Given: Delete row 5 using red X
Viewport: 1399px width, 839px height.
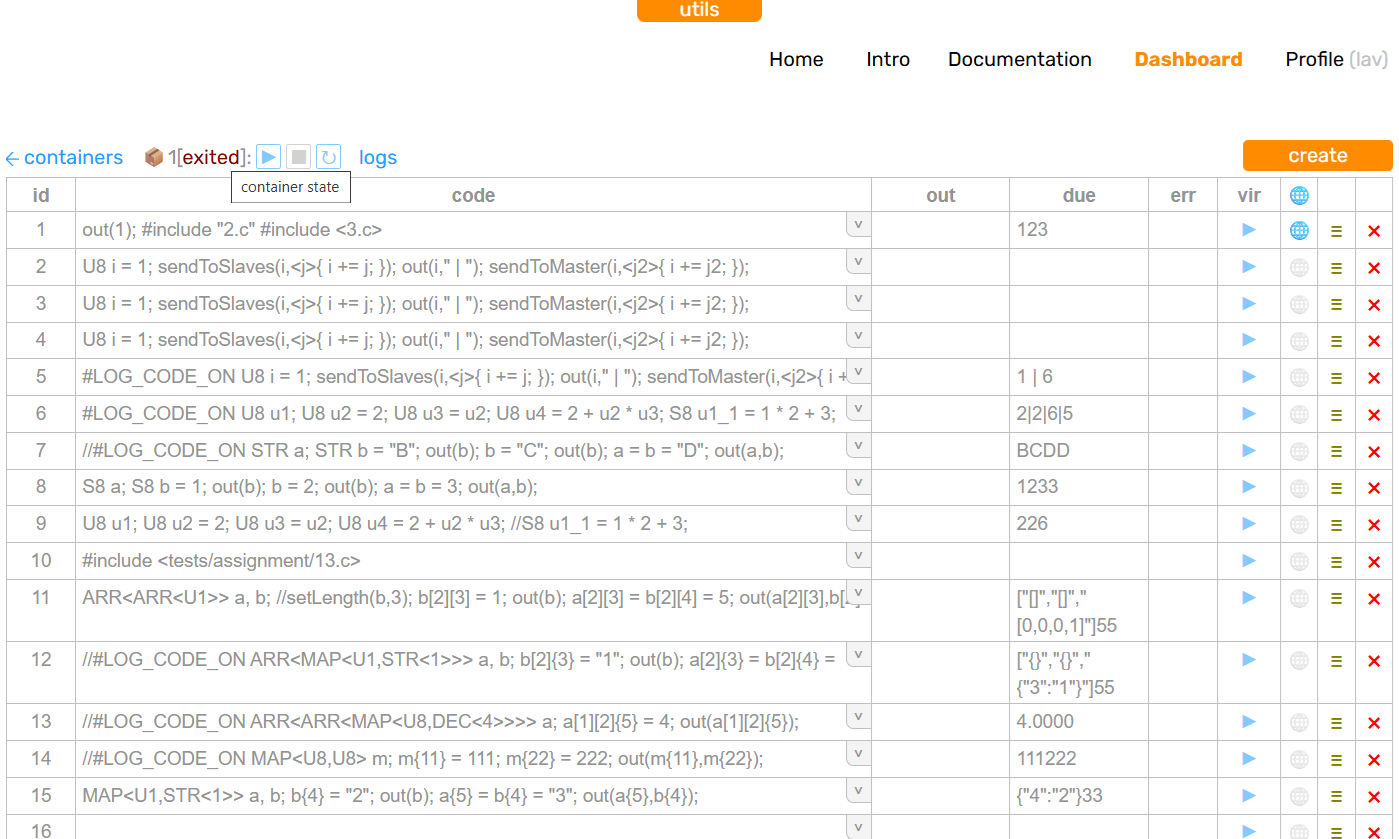Looking at the screenshot, I should point(1373,378).
